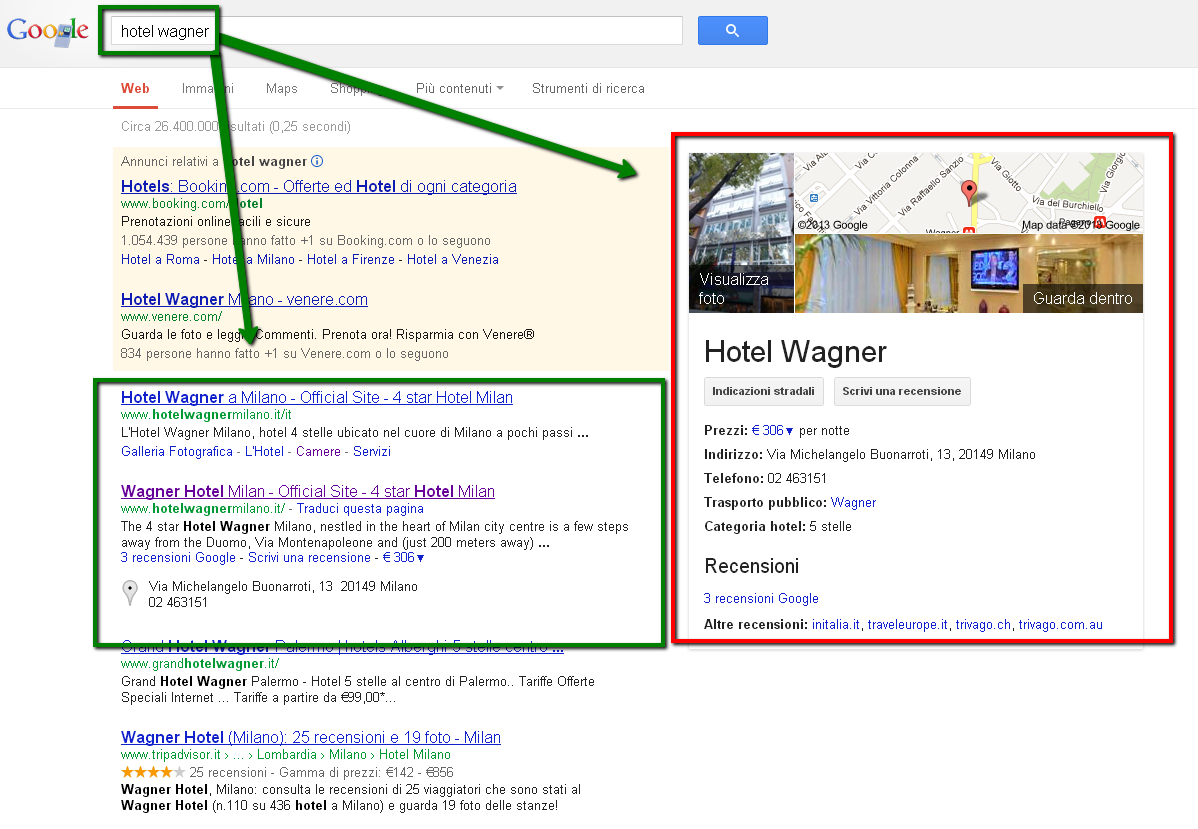Open the TripAdvisor Wagner Hotel result
1198x829 pixels.
point(310,737)
